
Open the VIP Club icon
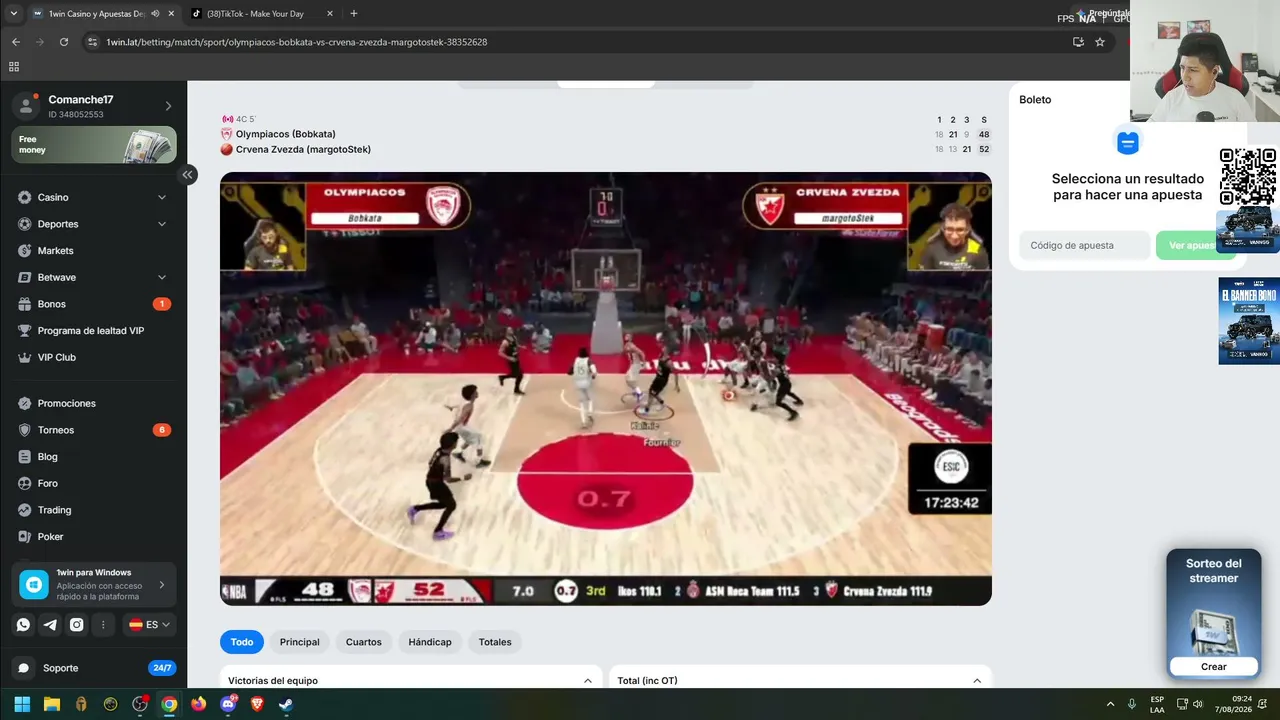click(25, 357)
